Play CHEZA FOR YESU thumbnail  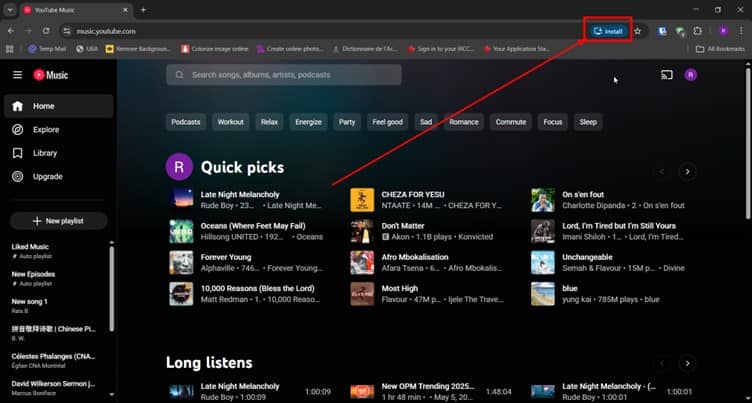point(362,200)
